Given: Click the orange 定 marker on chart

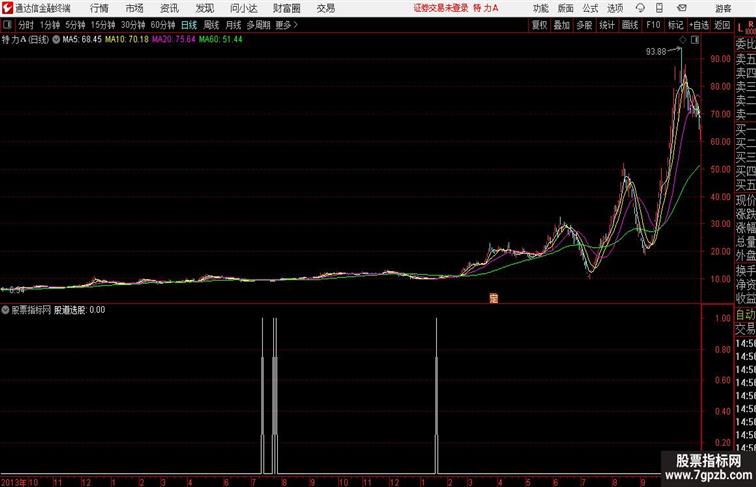Looking at the screenshot, I should point(493,298).
